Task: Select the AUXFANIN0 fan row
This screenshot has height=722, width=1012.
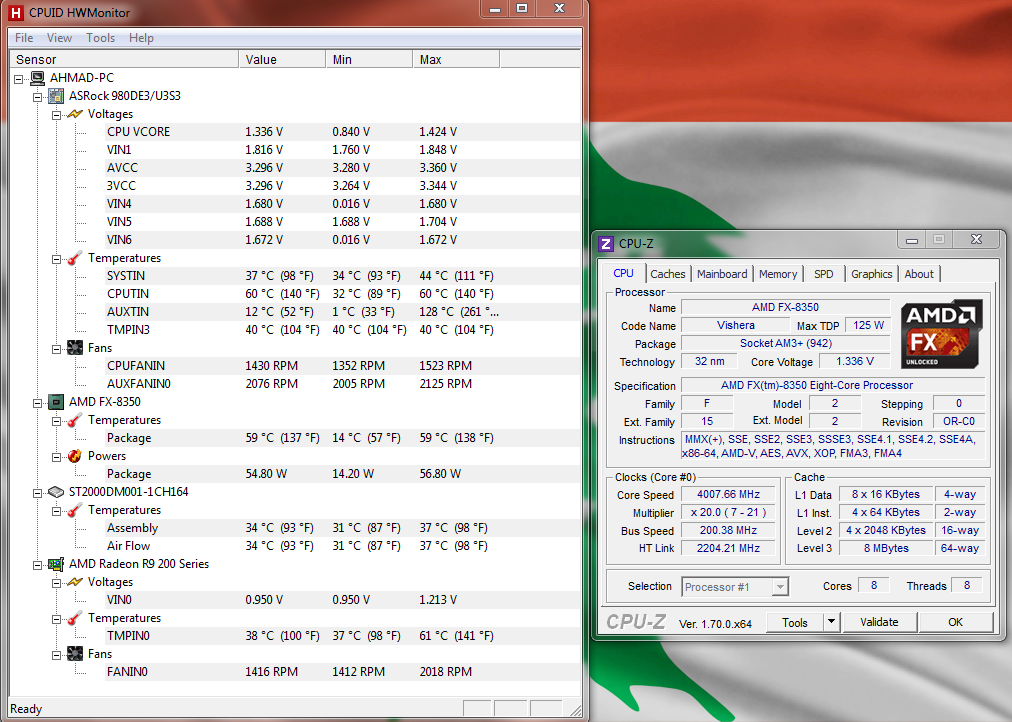Action: point(342,384)
